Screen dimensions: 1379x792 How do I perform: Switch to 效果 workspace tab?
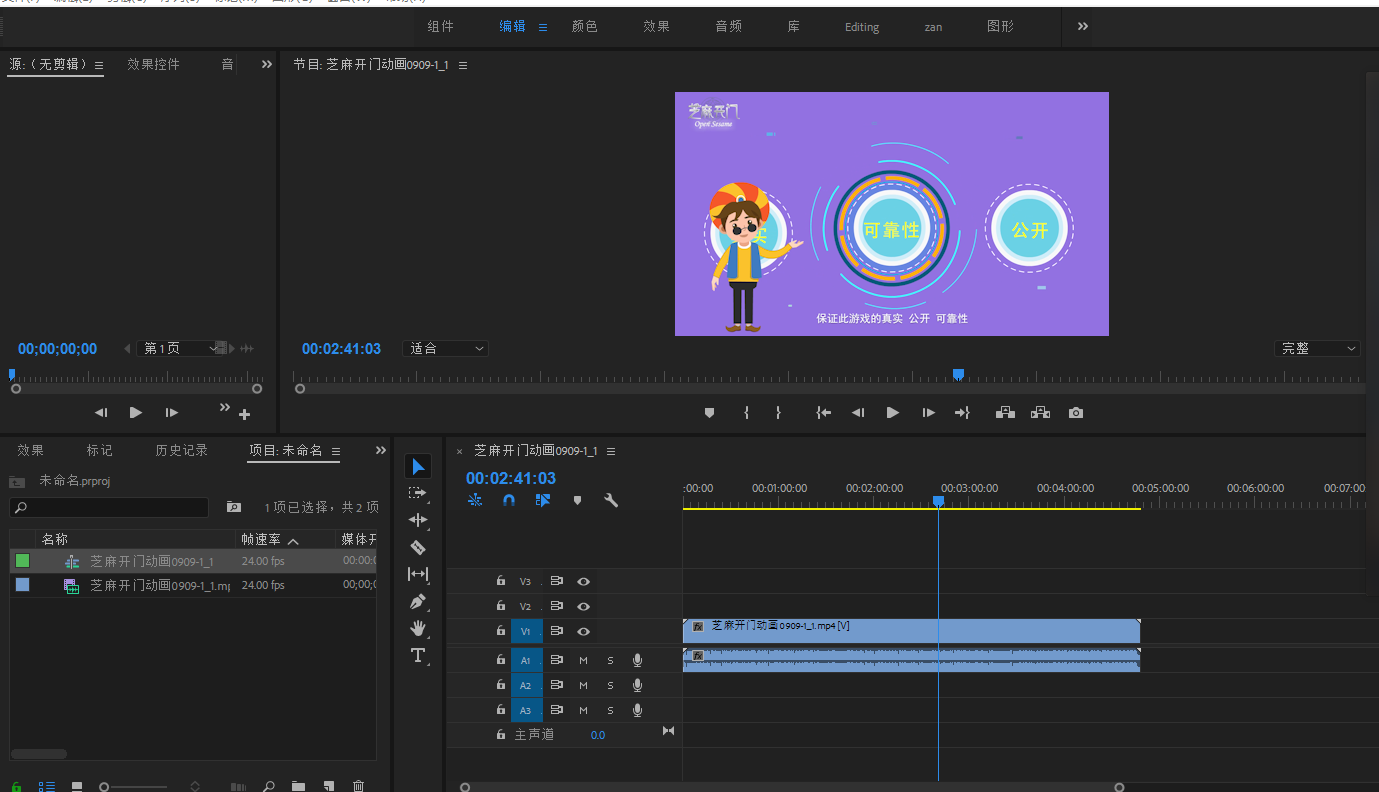(x=656, y=27)
